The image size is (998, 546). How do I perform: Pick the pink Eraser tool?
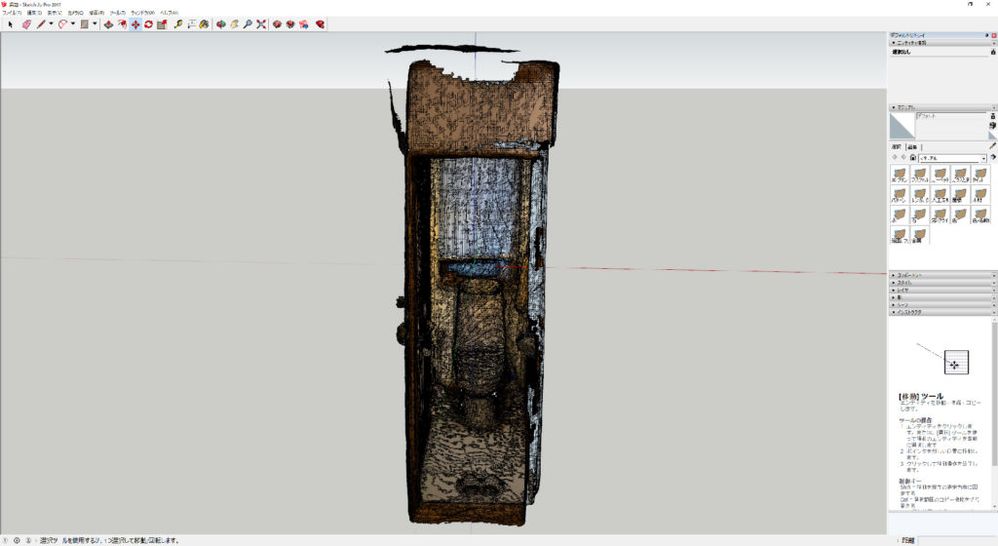[26, 24]
